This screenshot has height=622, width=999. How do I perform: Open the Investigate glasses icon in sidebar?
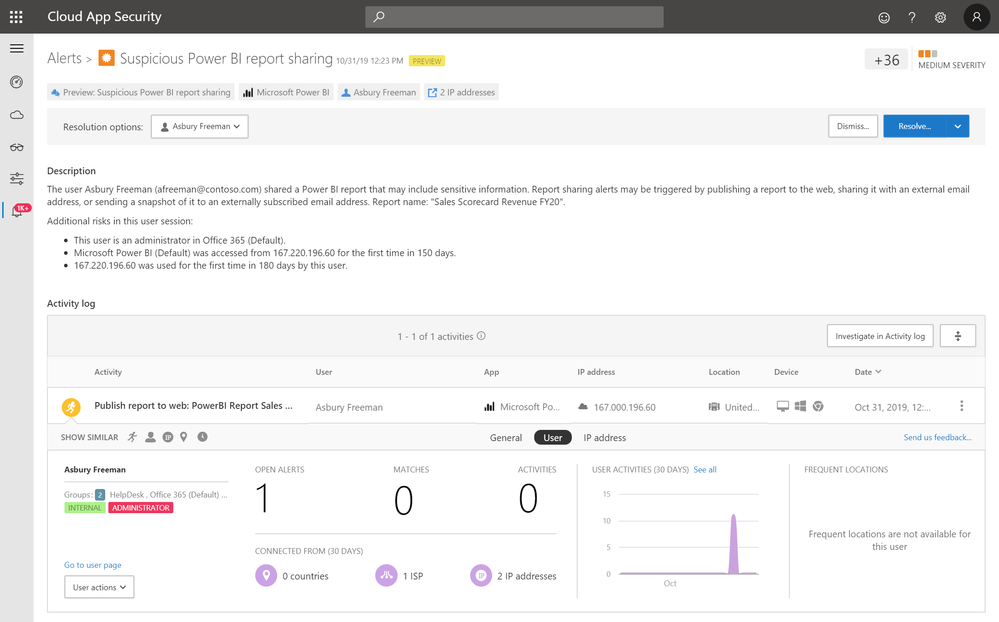[16, 147]
